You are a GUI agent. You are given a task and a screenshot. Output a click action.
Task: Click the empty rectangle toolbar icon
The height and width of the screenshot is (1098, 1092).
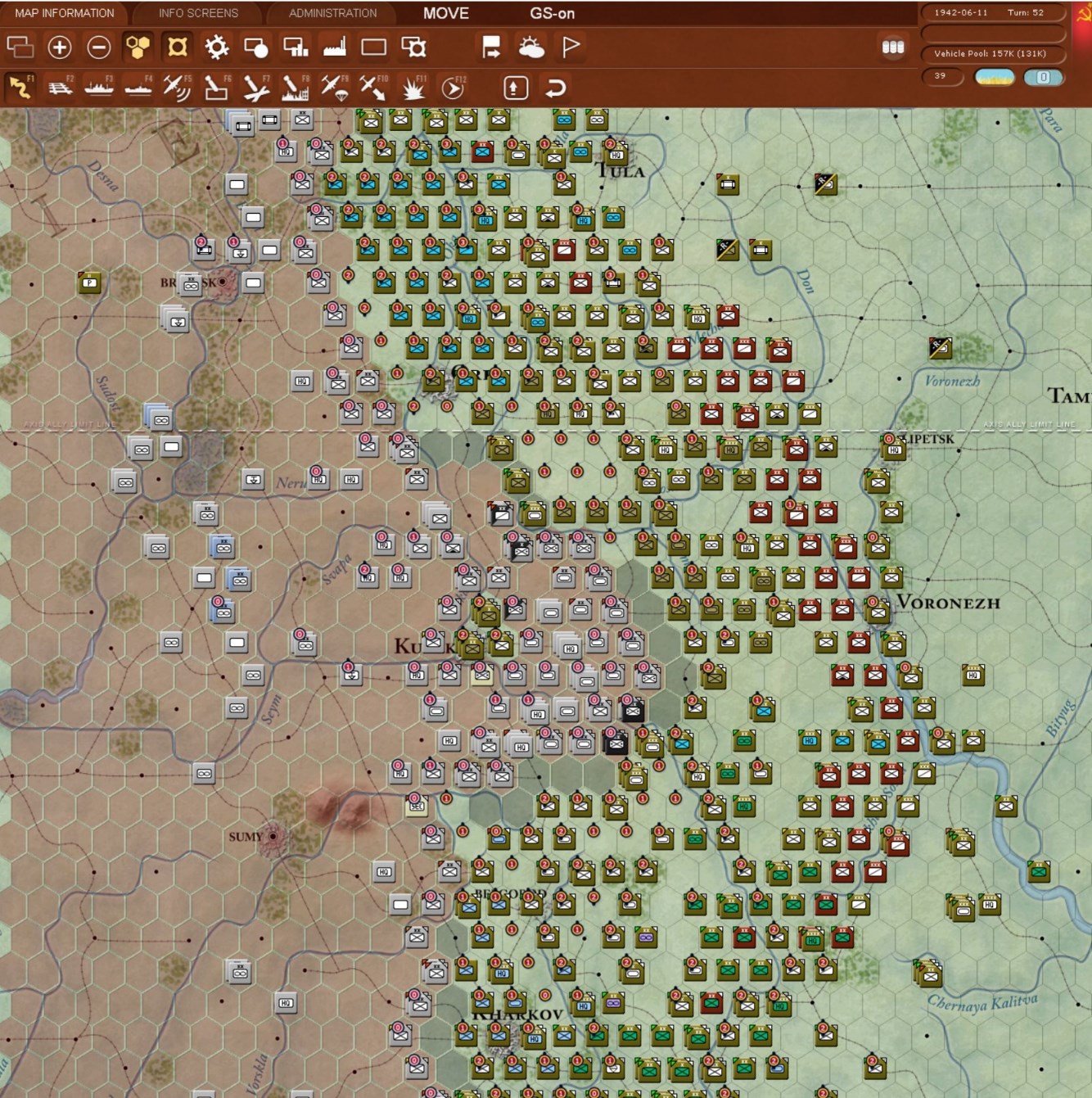point(374,47)
